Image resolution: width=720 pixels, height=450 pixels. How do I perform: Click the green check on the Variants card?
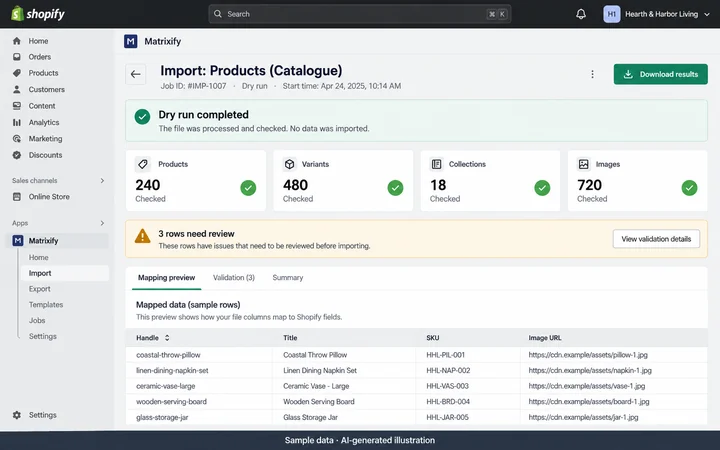click(395, 188)
